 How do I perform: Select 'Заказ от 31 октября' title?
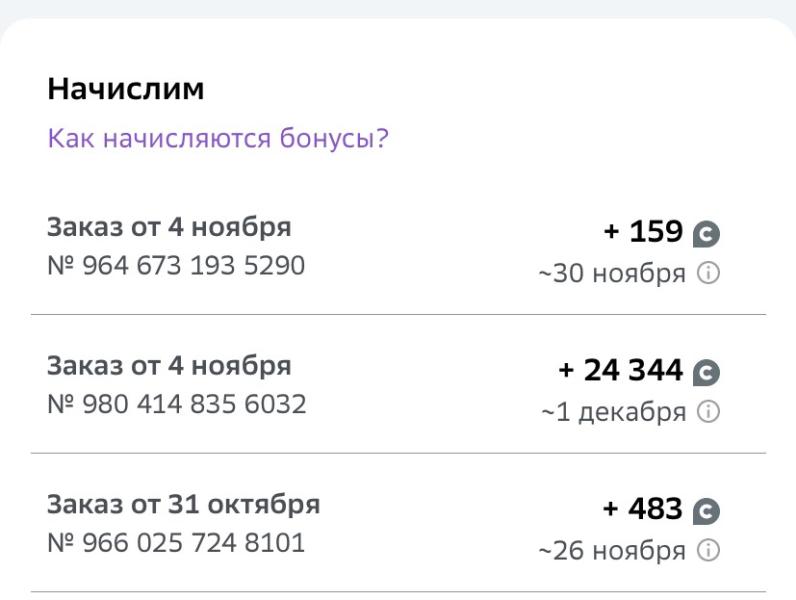point(183,504)
